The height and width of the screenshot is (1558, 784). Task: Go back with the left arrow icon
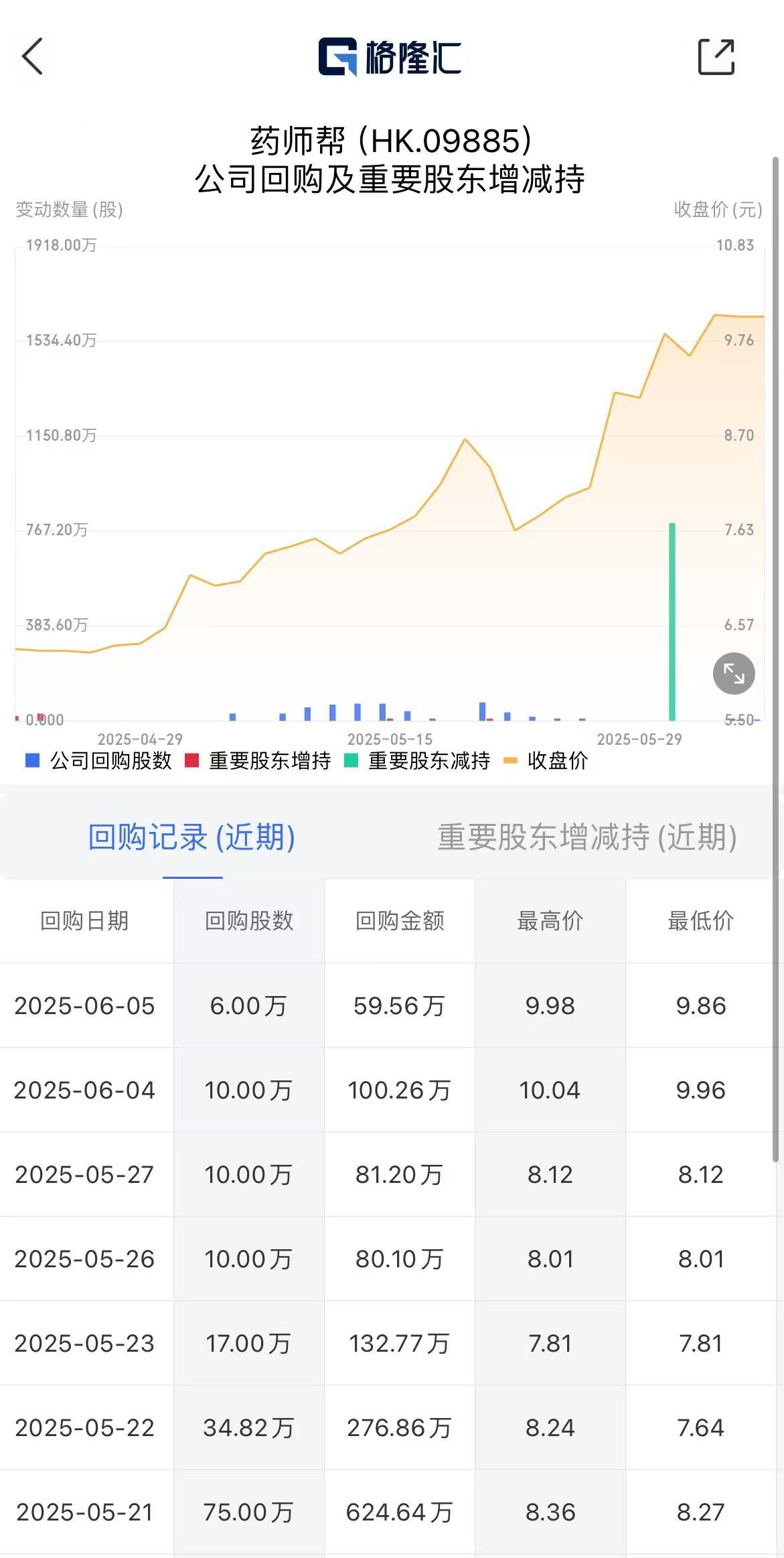pos(32,56)
